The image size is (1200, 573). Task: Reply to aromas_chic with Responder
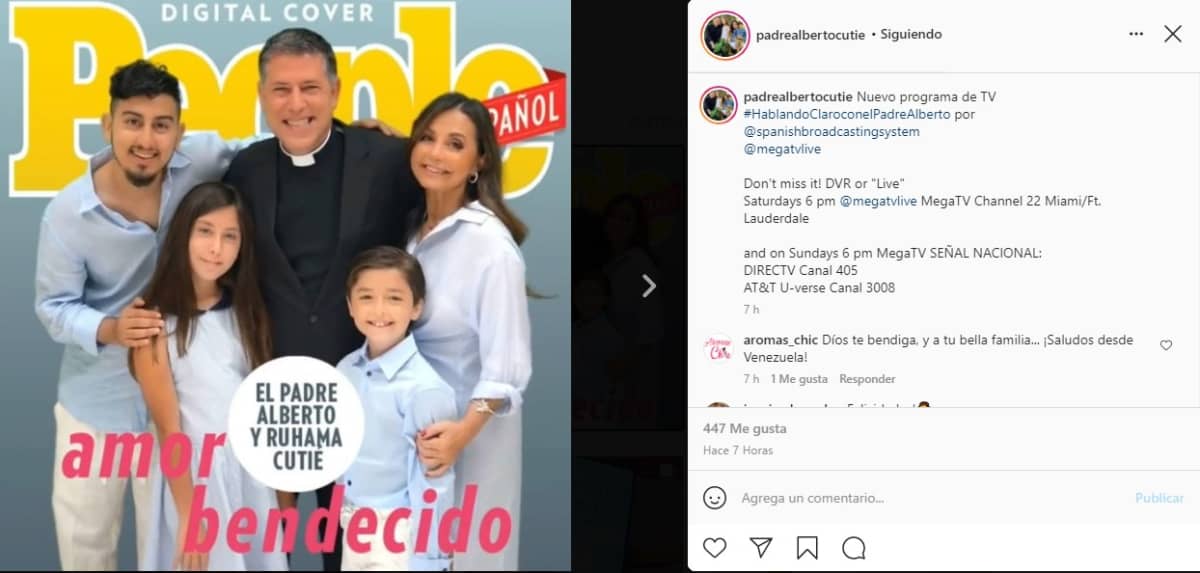tap(867, 379)
